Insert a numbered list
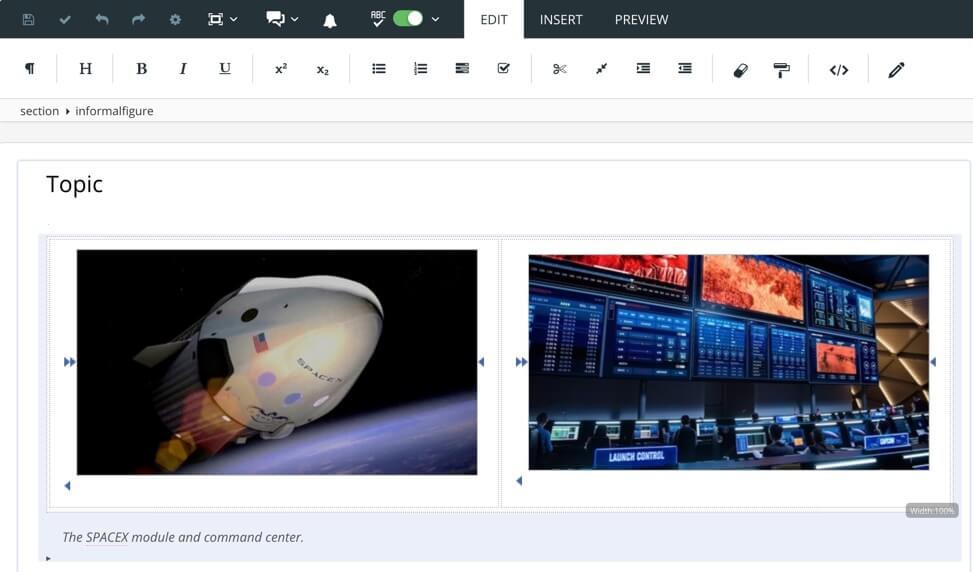This screenshot has width=973, height=572. 420,68
